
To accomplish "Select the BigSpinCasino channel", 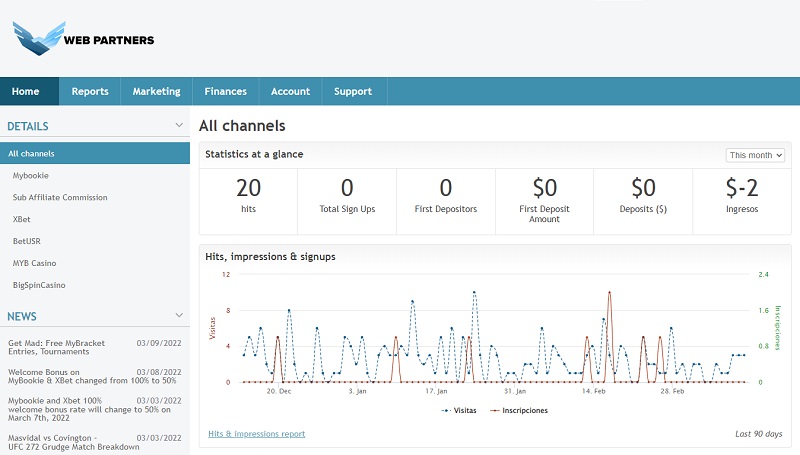I will click(x=39, y=285).
